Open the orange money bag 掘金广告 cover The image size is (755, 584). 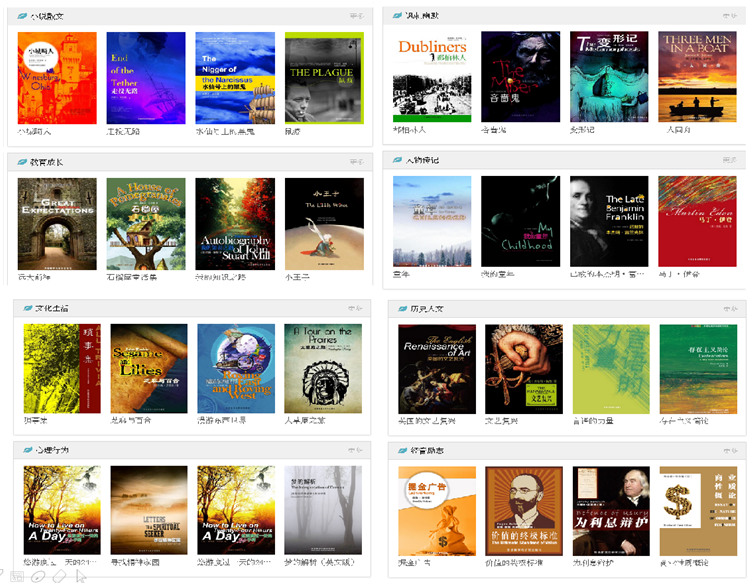(437, 511)
